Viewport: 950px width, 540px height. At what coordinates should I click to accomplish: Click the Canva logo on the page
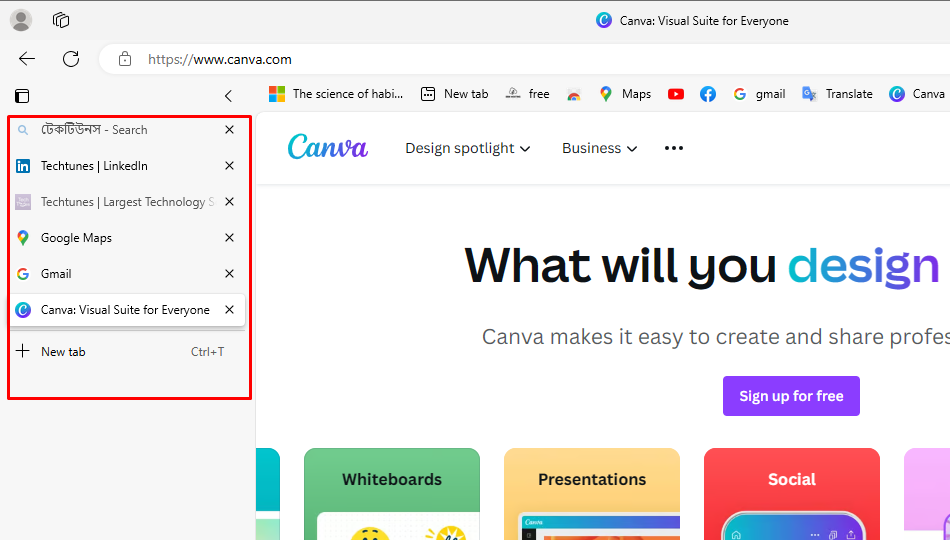(328, 147)
